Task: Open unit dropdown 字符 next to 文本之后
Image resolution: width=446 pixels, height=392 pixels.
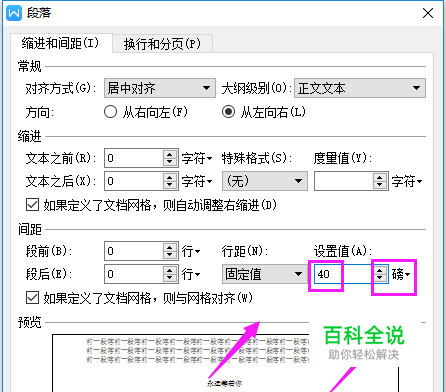Action: (x=197, y=182)
